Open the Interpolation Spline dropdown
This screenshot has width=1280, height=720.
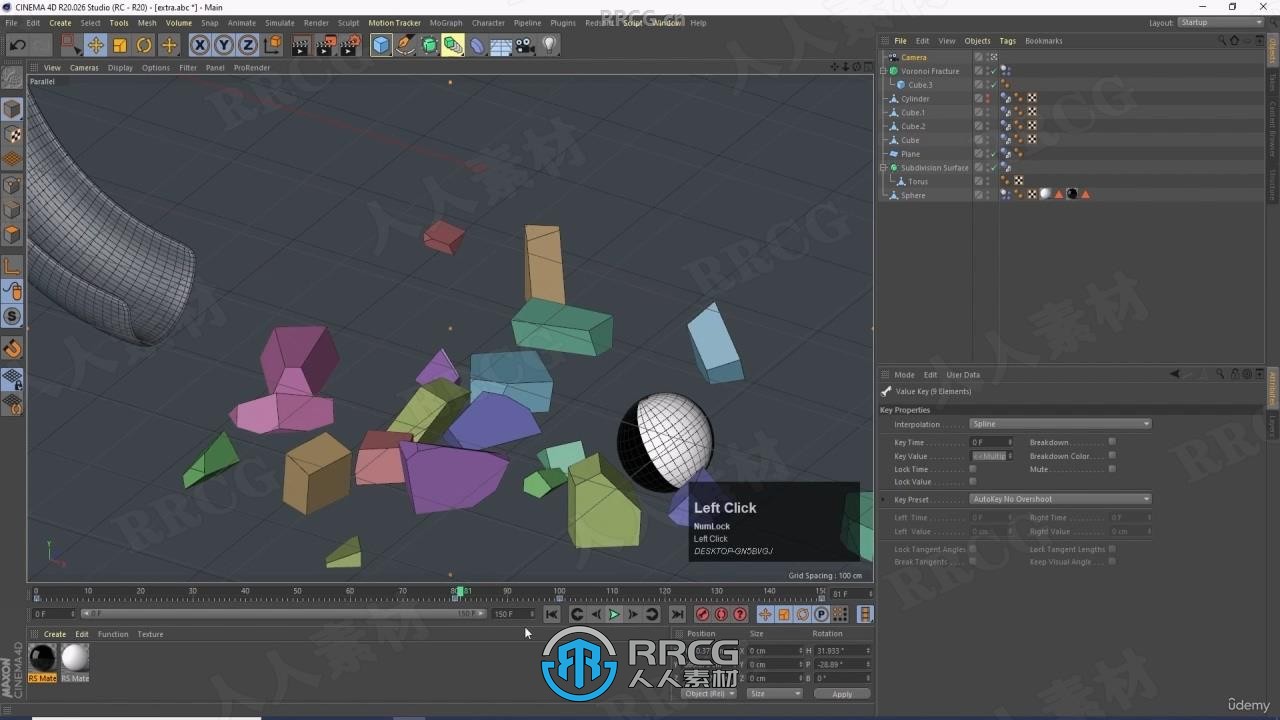(1060, 424)
